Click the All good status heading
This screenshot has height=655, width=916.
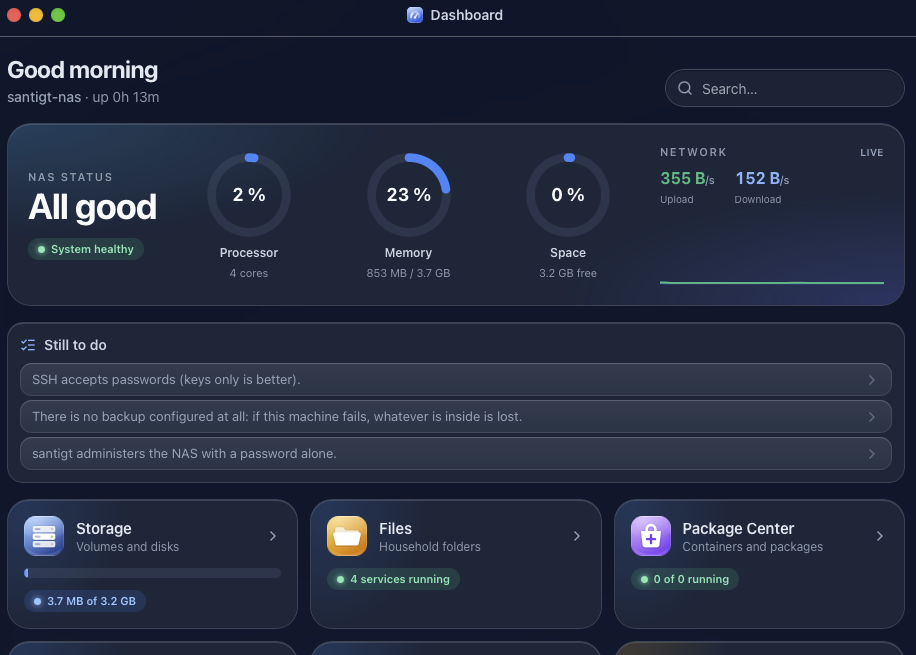pos(92,207)
